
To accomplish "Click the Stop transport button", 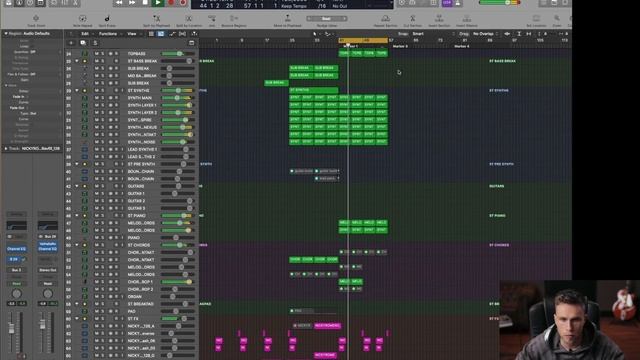I will pos(145,3).
